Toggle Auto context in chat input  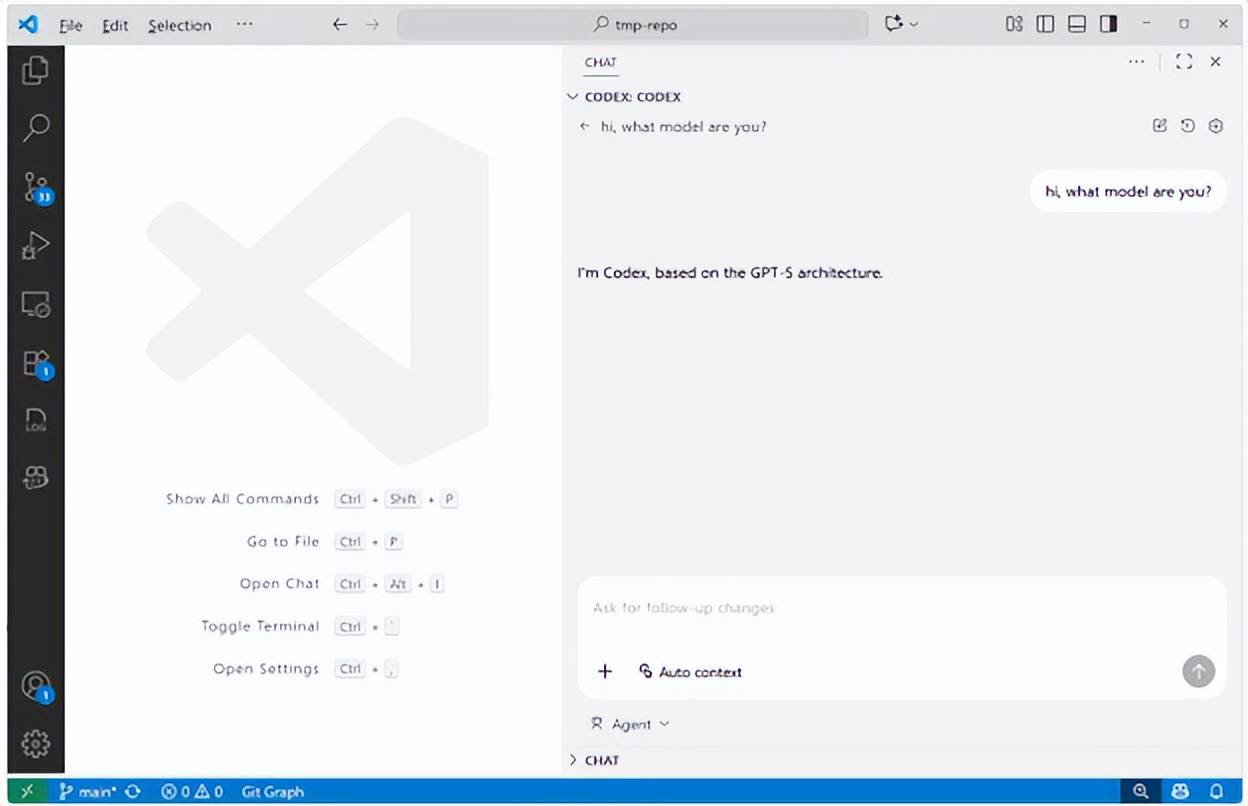tap(690, 672)
